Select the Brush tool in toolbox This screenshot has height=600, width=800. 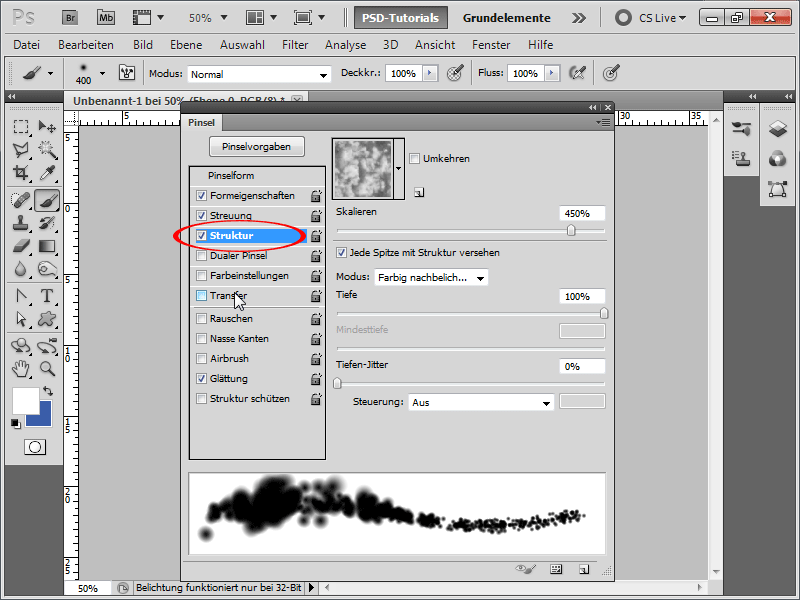click(47, 200)
